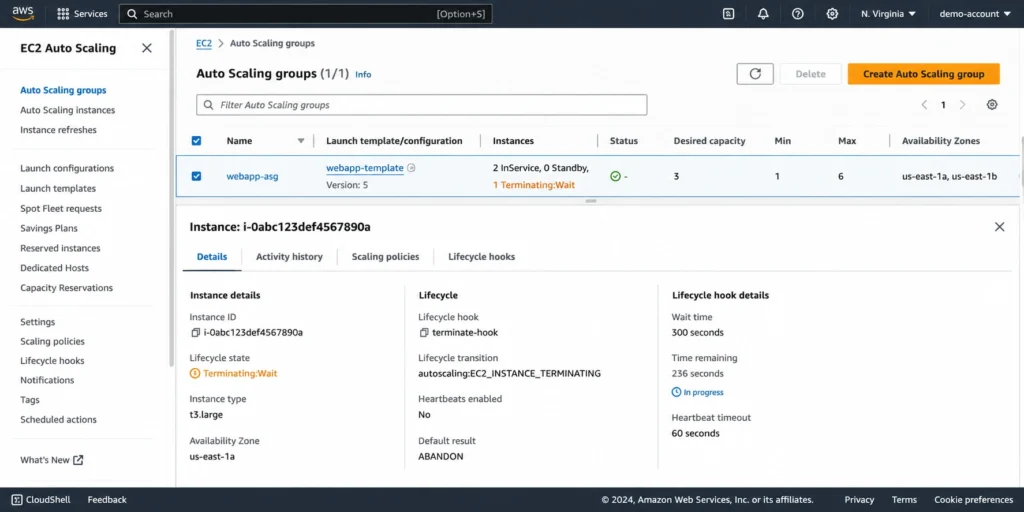Image resolution: width=1024 pixels, height=512 pixels.
Task: Select Auto Scaling groups in sidebar
Action: [63, 91]
